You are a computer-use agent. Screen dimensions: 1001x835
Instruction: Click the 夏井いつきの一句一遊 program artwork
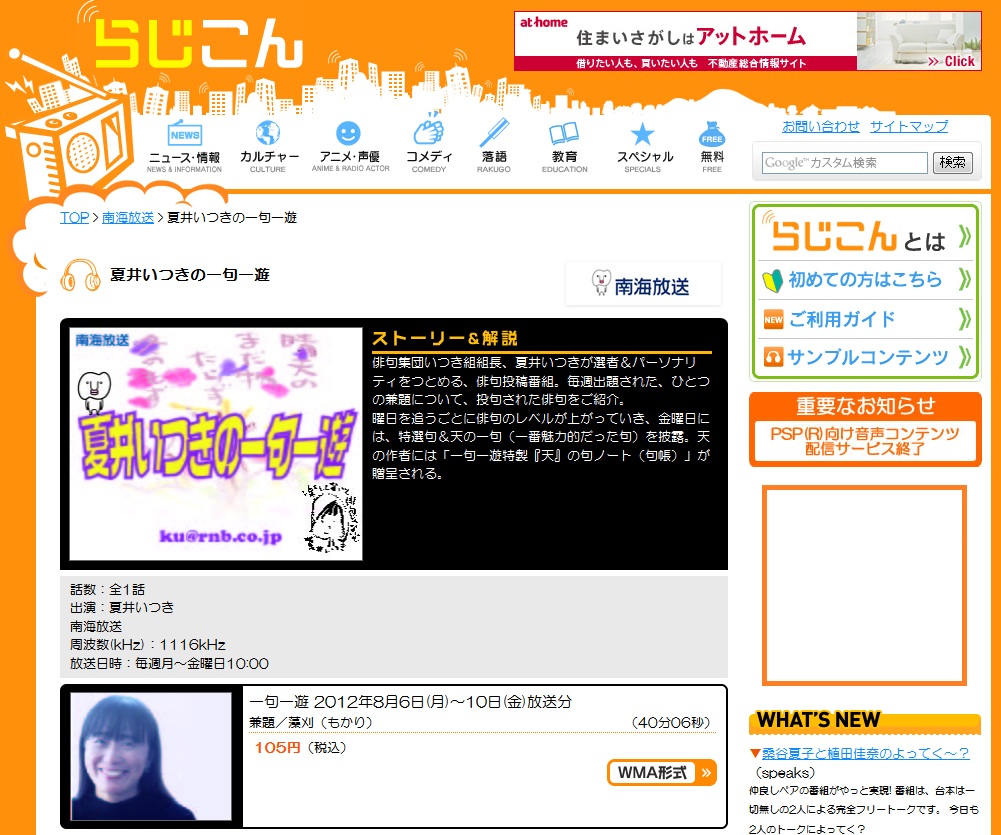coord(216,444)
